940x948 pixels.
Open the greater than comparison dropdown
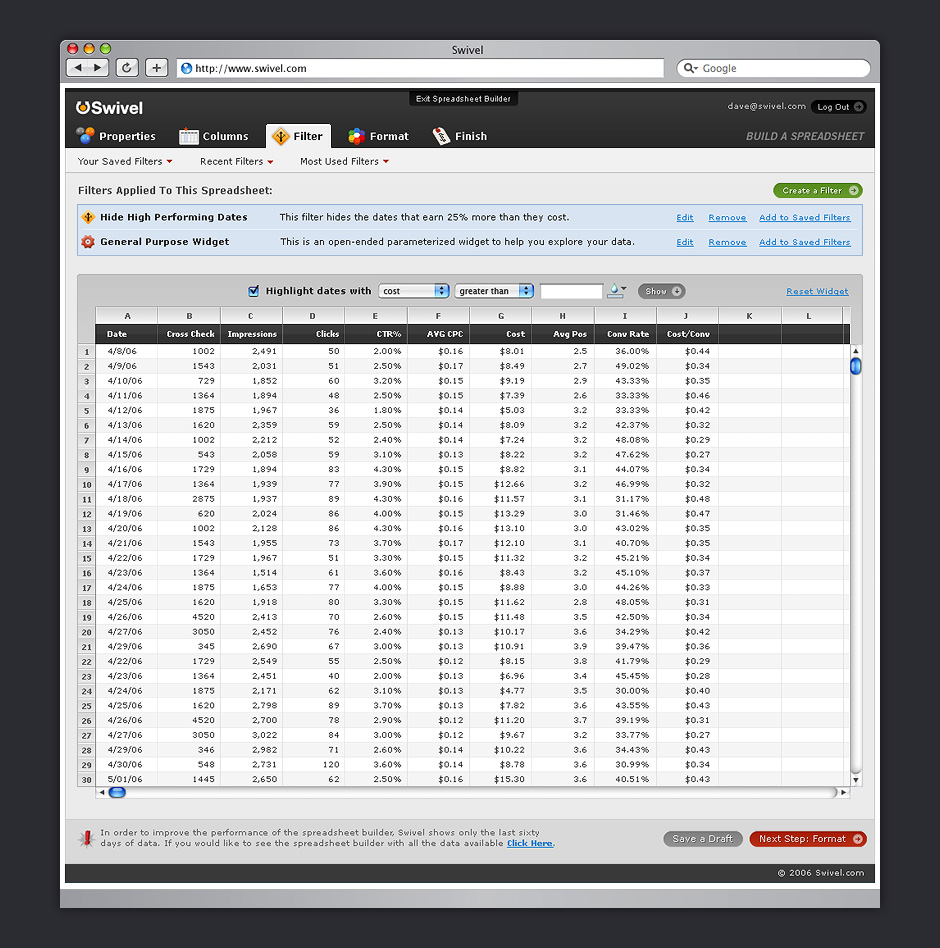click(x=494, y=291)
